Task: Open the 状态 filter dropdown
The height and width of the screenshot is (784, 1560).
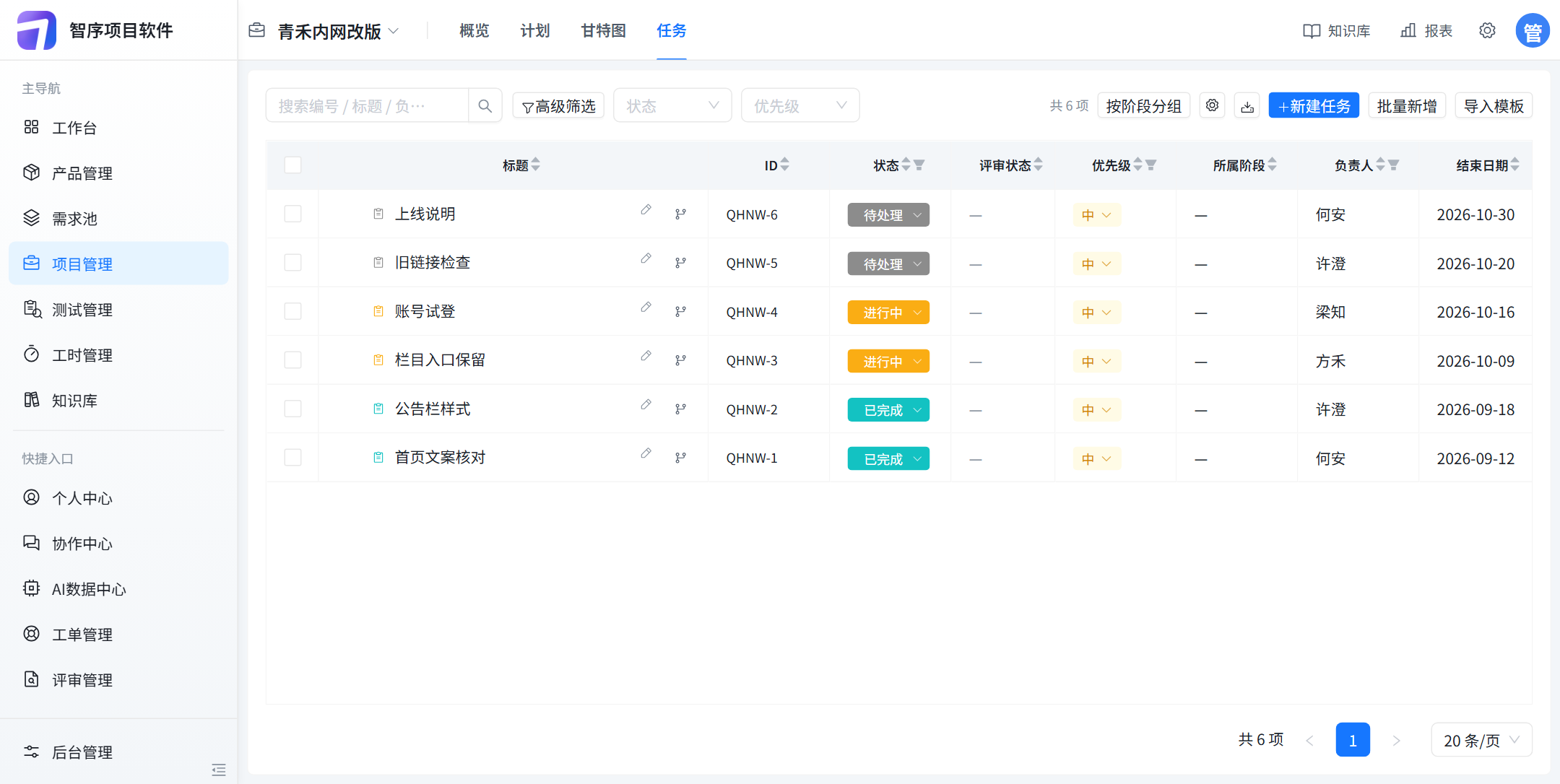Action: 672,106
